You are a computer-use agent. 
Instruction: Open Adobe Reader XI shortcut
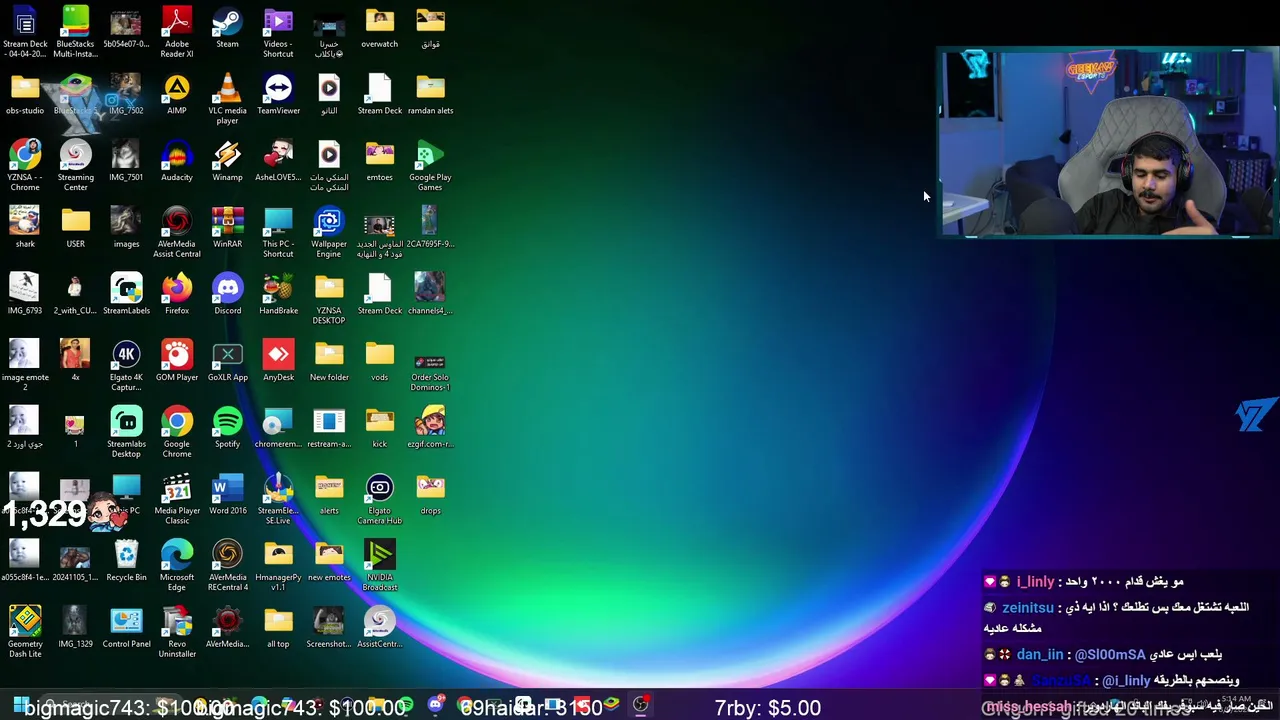pyautogui.click(x=177, y=32)
